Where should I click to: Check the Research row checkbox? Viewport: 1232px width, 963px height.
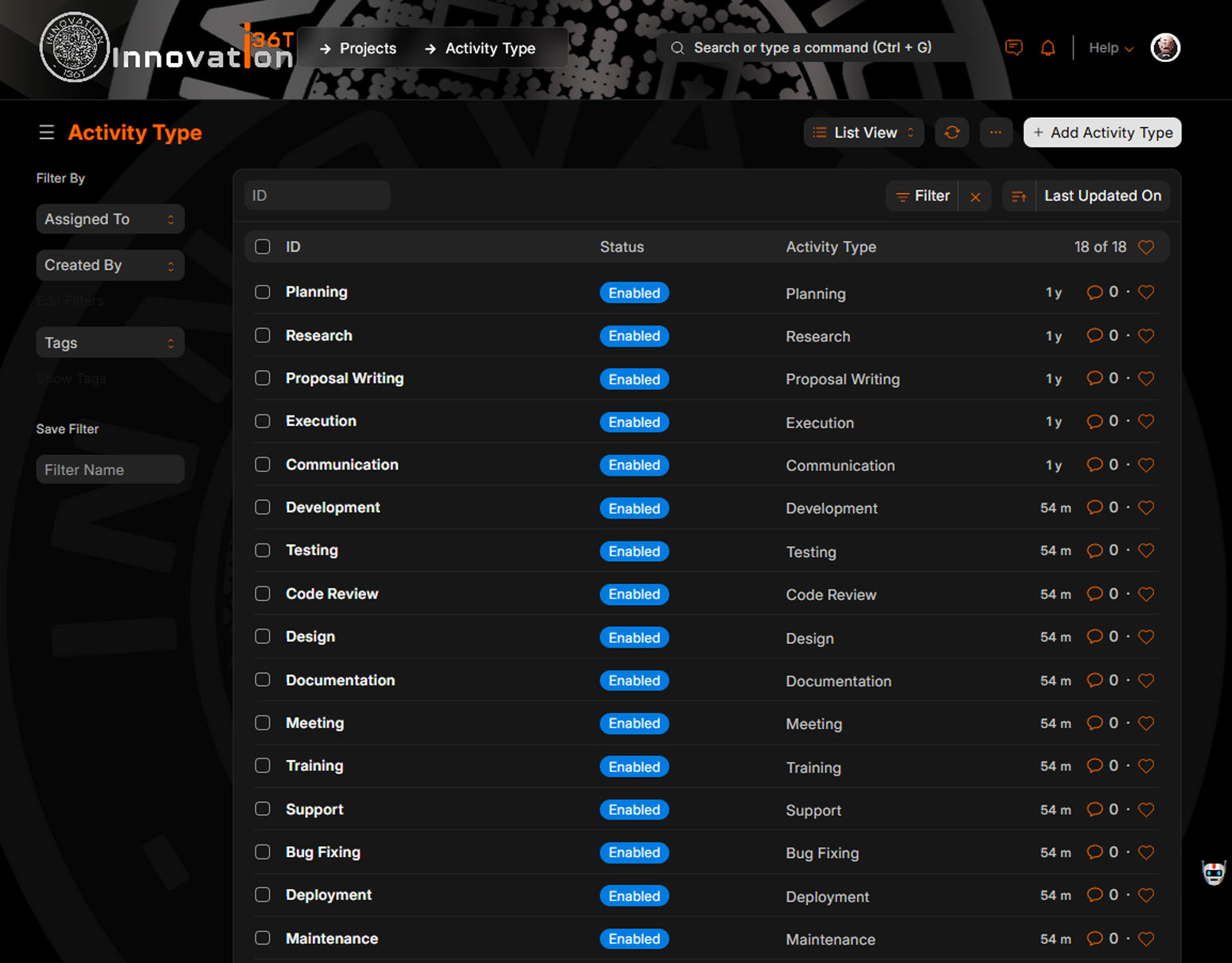[x=263, y=335]
